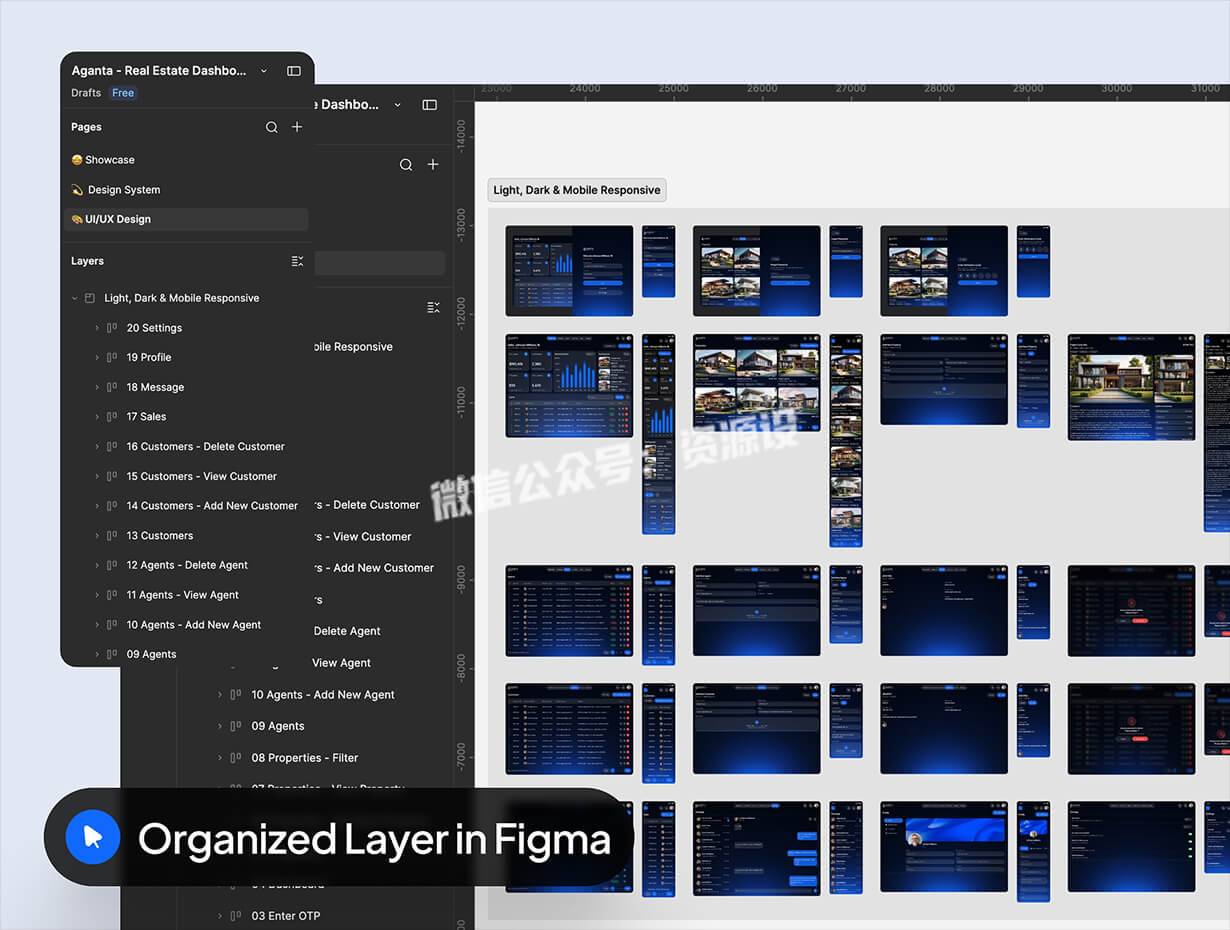Viewport: 1230px width, 930px height.
Task: Select the canvas section label Light, Dark & Mobile Responsive
Action: [577, 190]
